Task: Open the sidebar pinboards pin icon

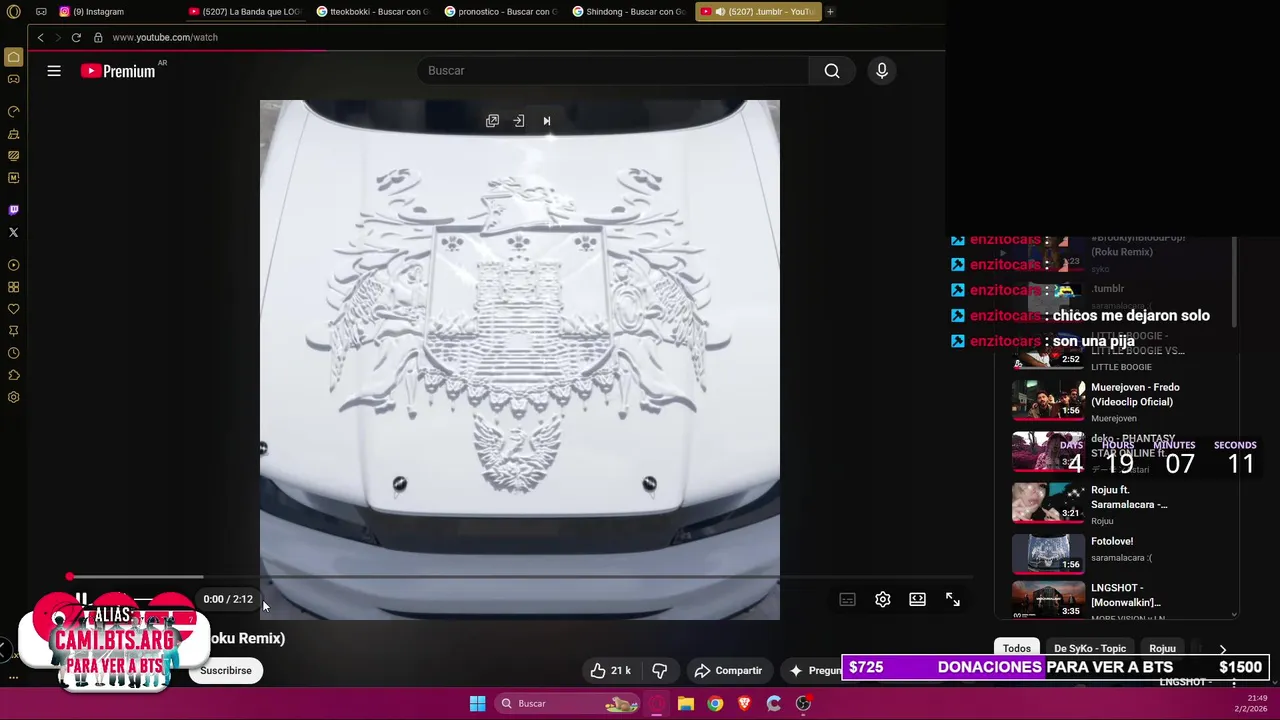Action: [14, 331]
